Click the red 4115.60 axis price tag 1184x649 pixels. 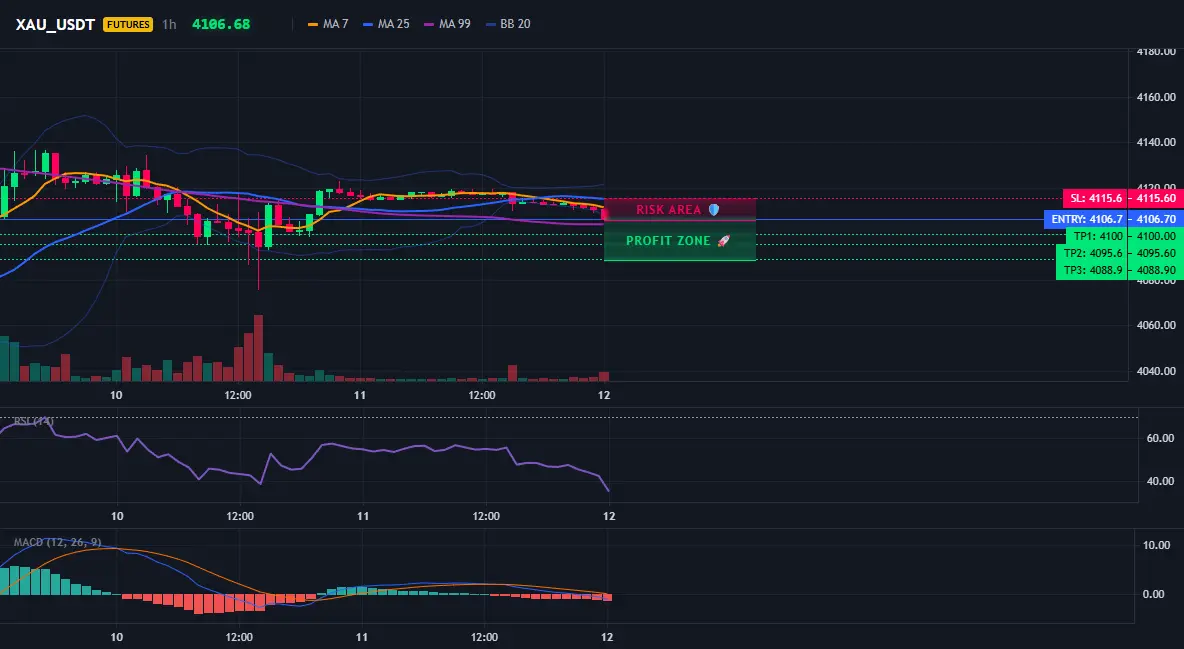pyautogui.click(x=1156, y=199)
